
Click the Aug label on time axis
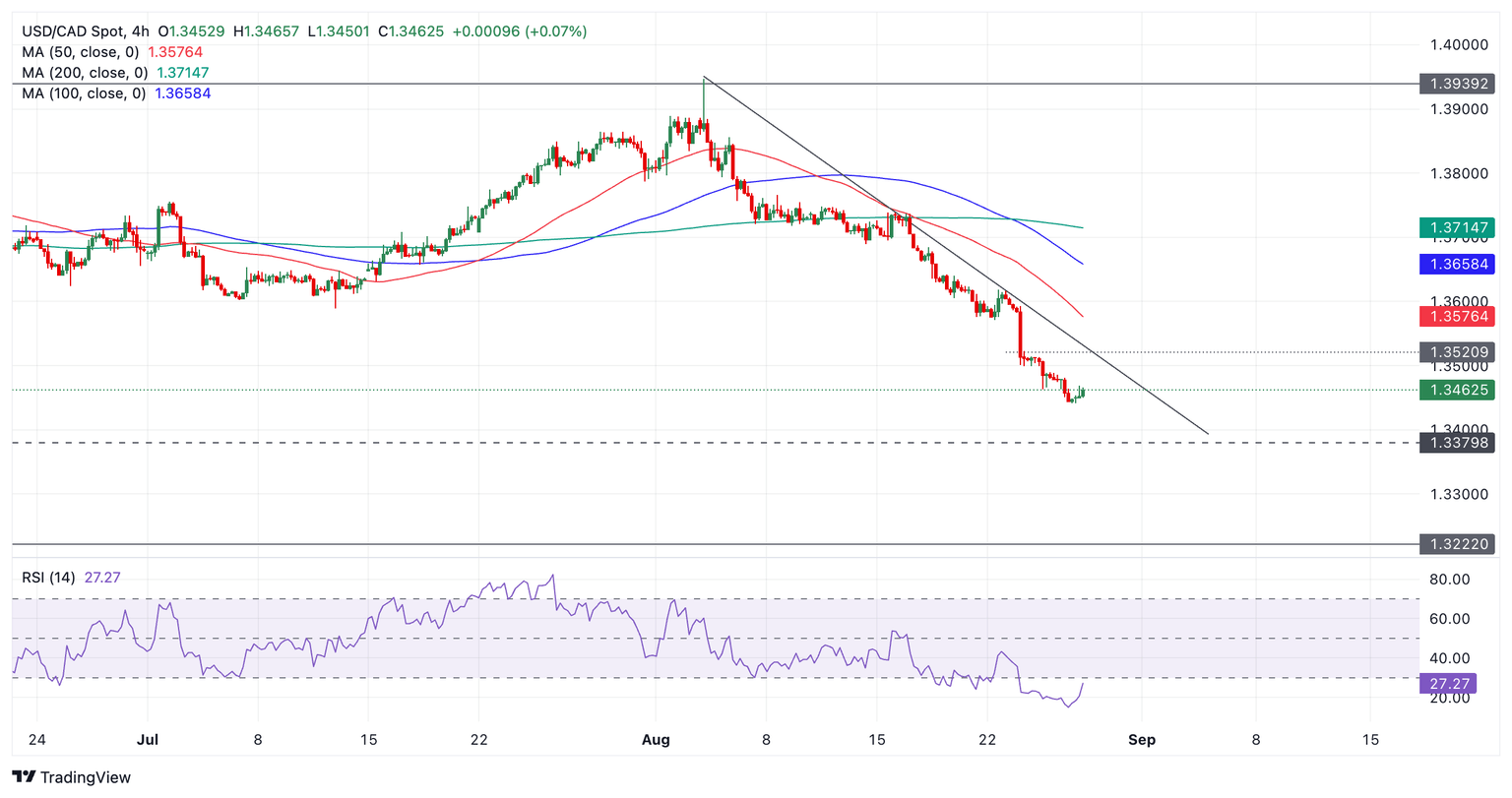point(654,739)
